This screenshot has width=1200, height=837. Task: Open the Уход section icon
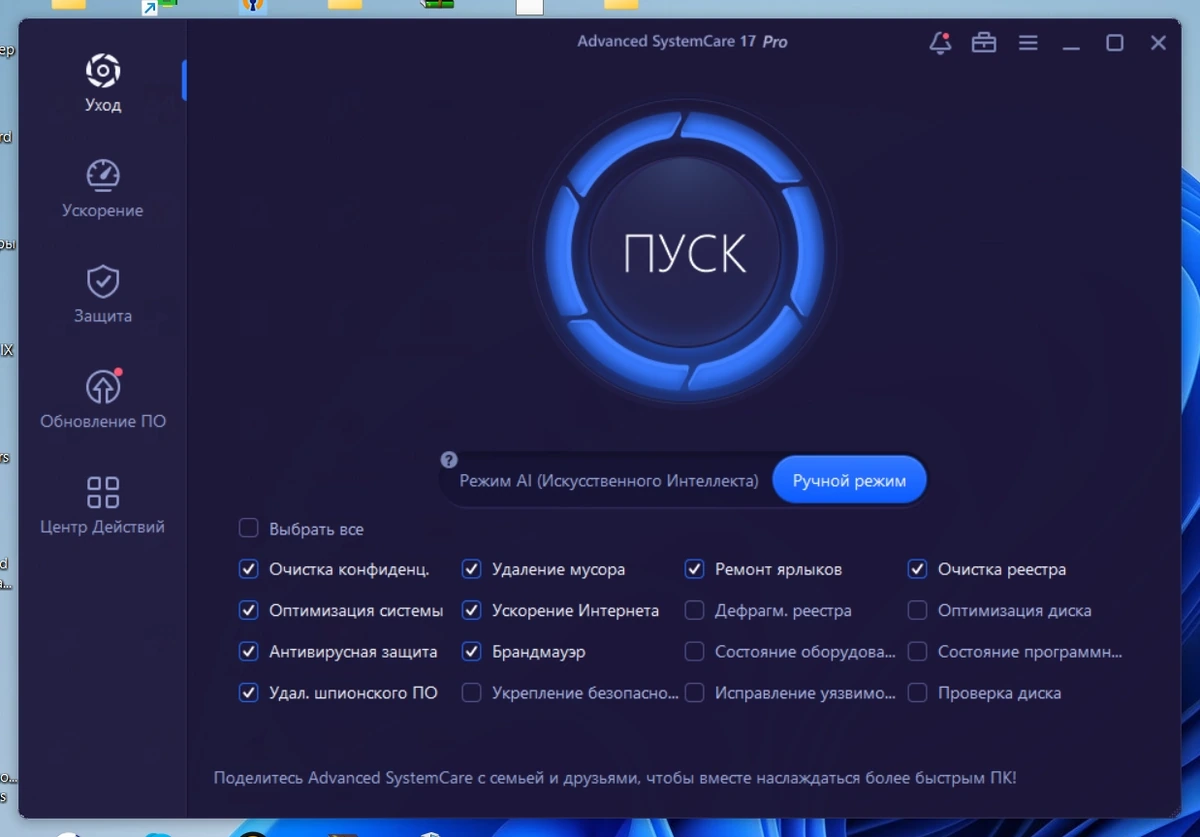pos(103,70)
